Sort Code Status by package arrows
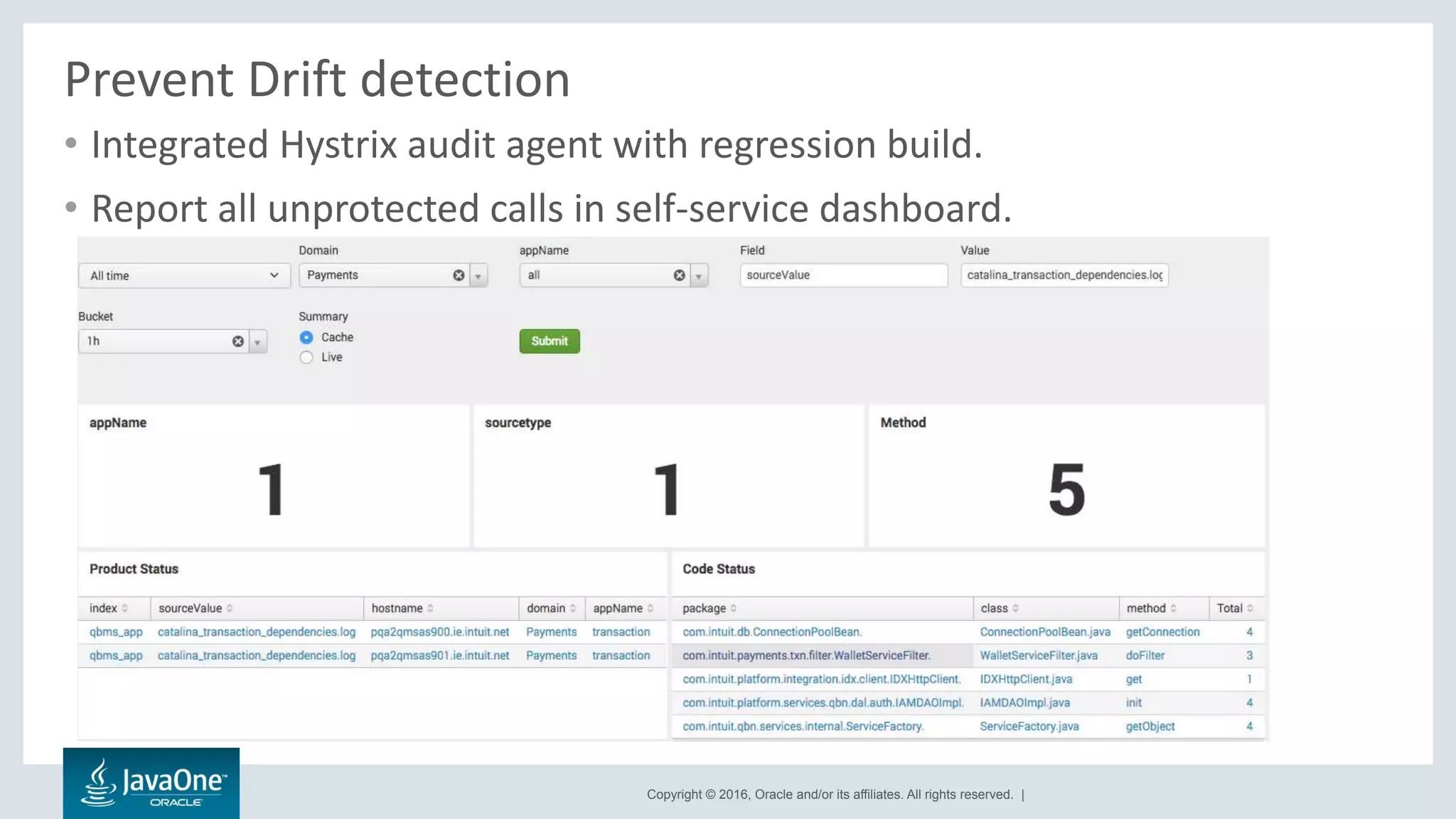This screenshot has width=1456, height=819. point(734,609)
